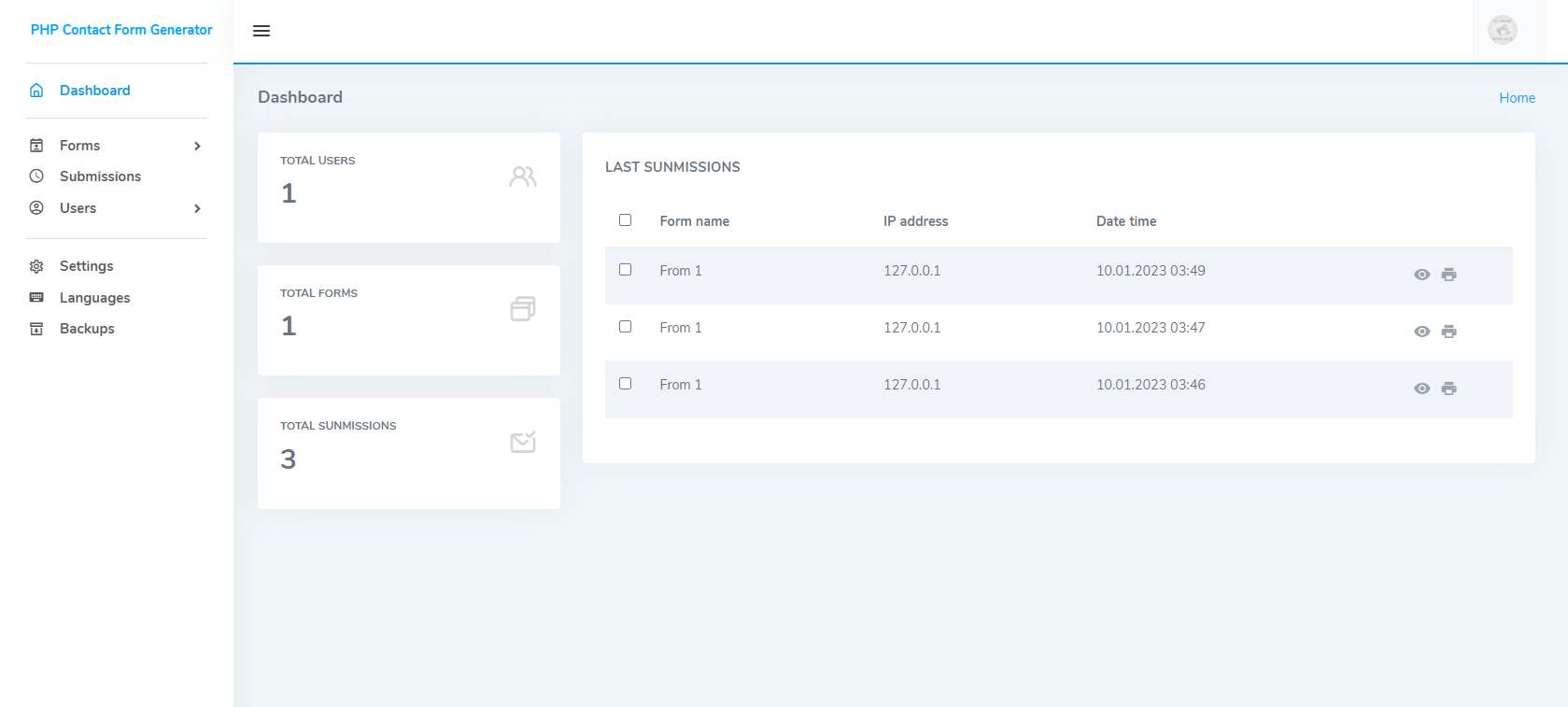The image size is (1568, 707).
Task: Click IP 127.0.0.1 in the 03:47 row
Action: pyautogui.click(x=912, y=328)
